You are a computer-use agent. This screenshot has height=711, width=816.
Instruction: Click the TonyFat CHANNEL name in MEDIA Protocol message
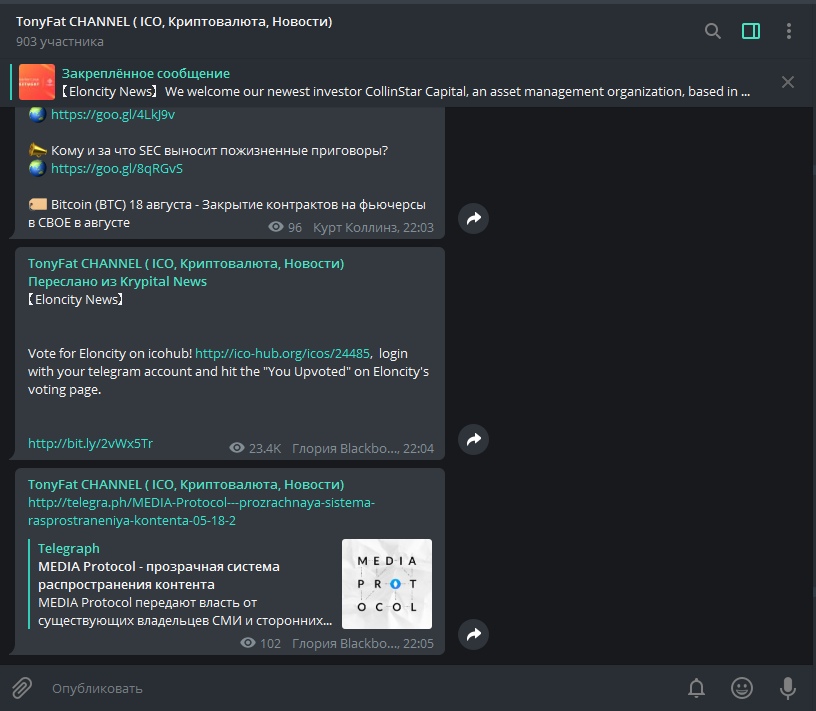(186, 485)
